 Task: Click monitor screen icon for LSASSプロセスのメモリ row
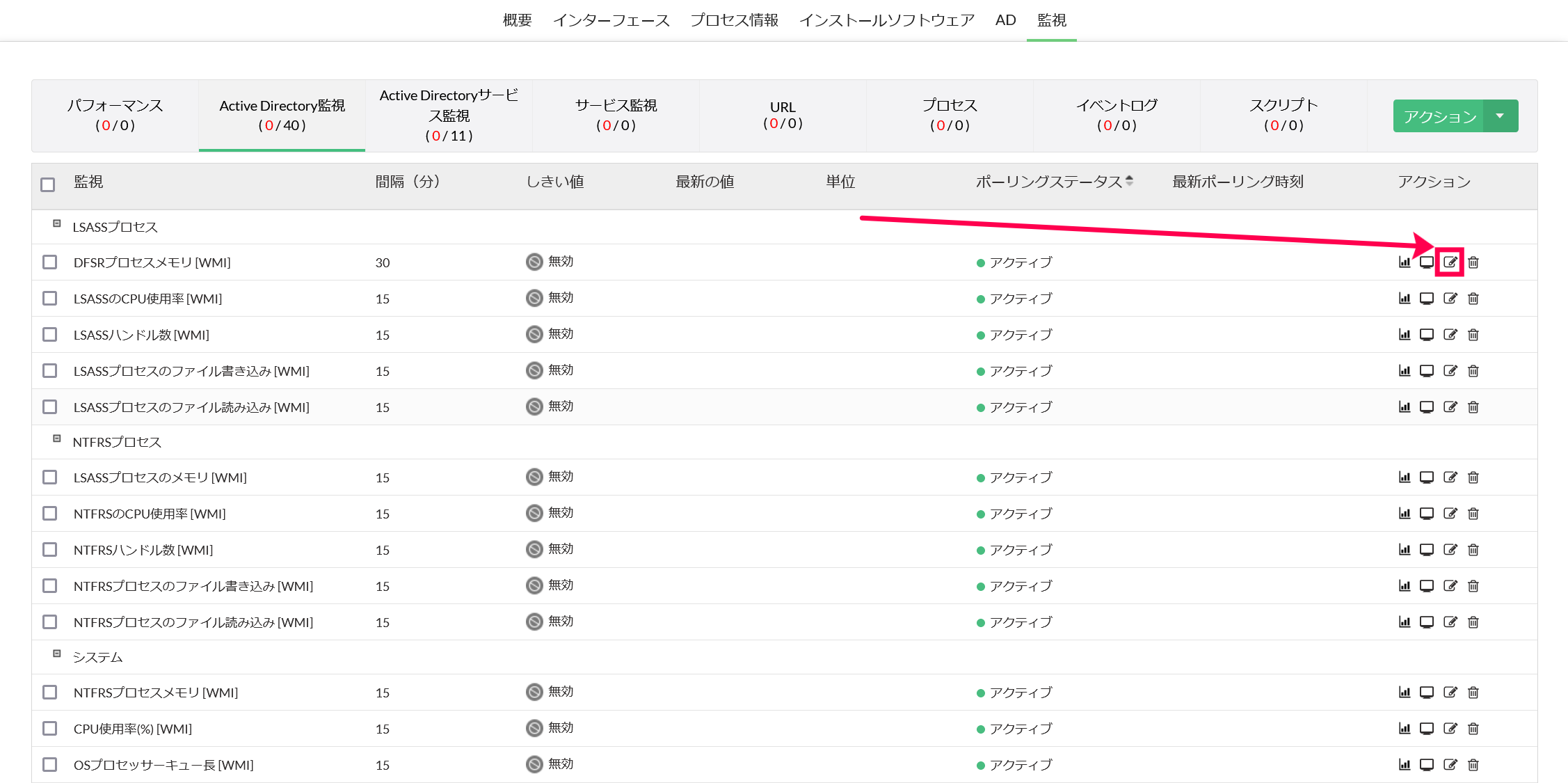(1426, 477)
